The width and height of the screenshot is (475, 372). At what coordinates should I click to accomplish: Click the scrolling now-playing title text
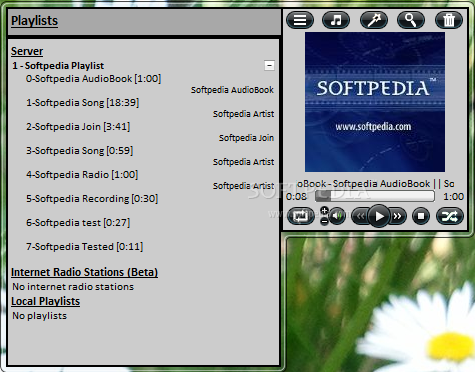(375, 184)
